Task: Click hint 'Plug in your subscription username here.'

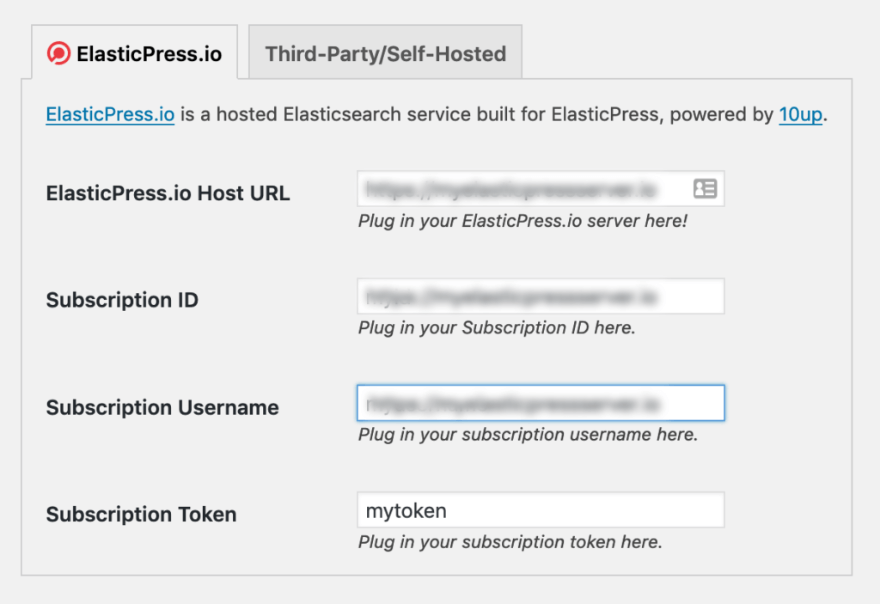Action: [528, 434]
